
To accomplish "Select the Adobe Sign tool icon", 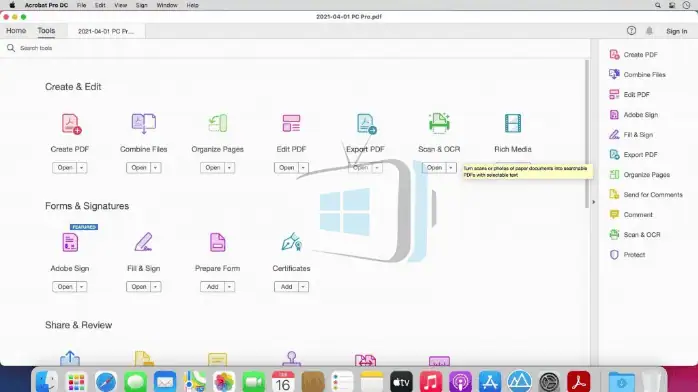I will tap(70, 242).
